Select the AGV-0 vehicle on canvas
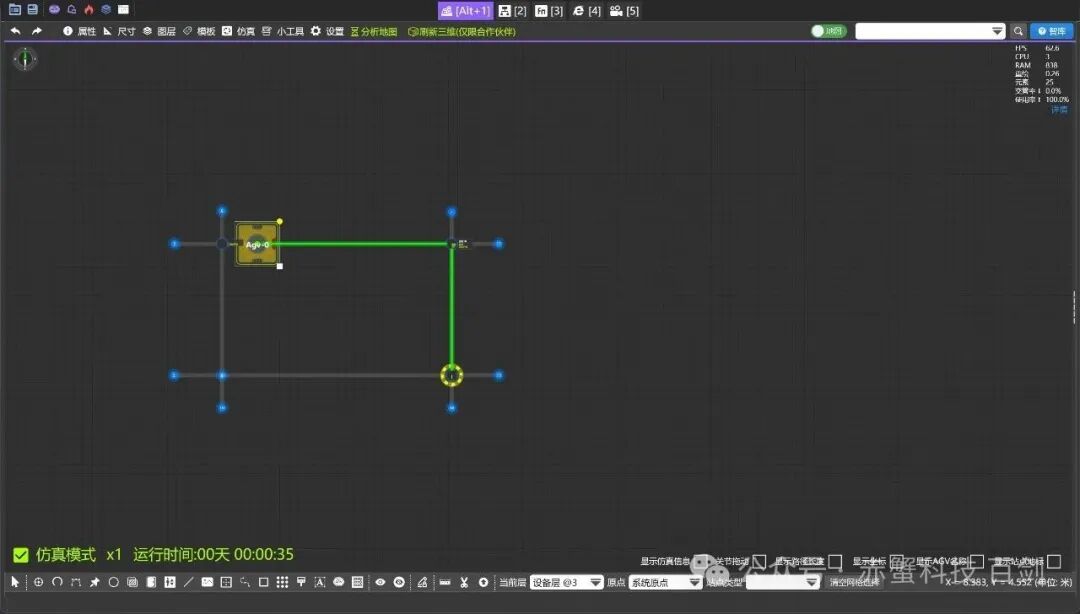This screenshot has width=1080, height=614. (x=257, y=244)
